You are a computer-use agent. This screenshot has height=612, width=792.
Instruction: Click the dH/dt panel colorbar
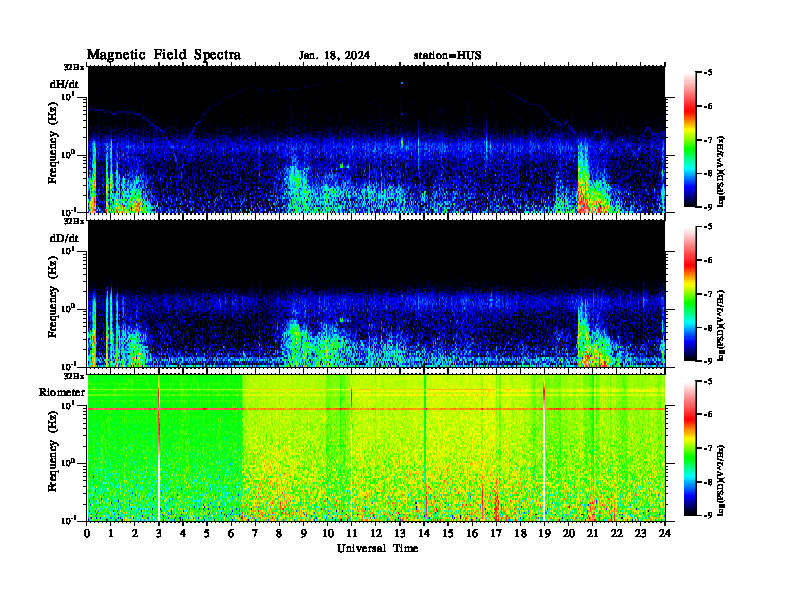689,140
